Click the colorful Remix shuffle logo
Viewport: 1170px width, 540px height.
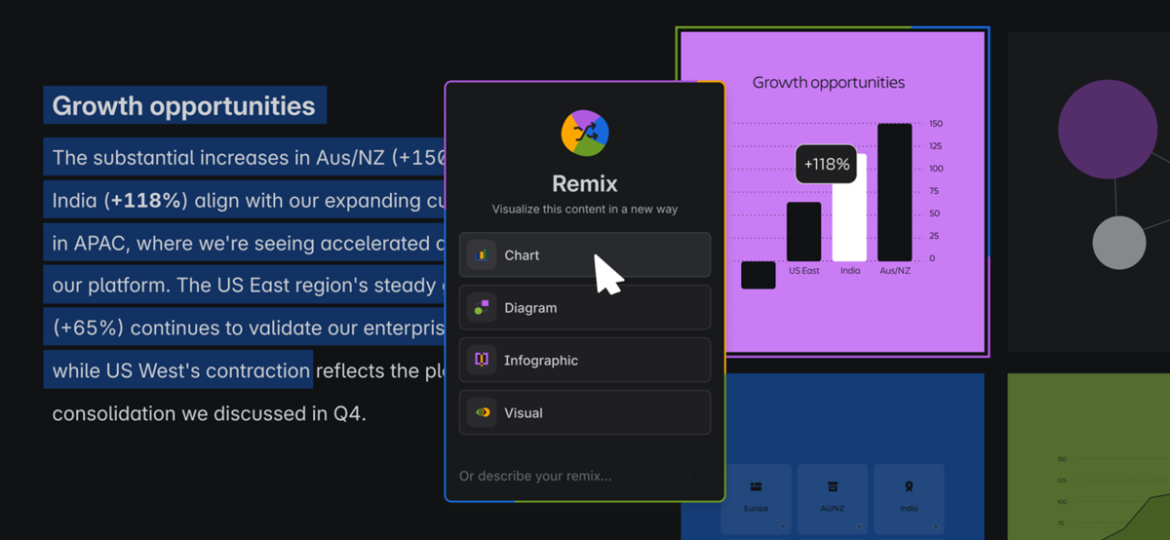(x=585, y=133)
